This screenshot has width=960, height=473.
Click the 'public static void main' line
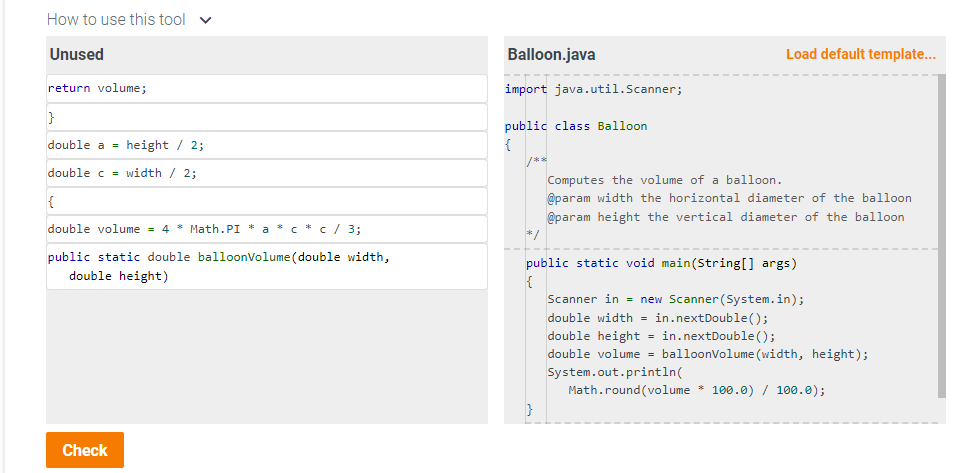tap(662, 264)
